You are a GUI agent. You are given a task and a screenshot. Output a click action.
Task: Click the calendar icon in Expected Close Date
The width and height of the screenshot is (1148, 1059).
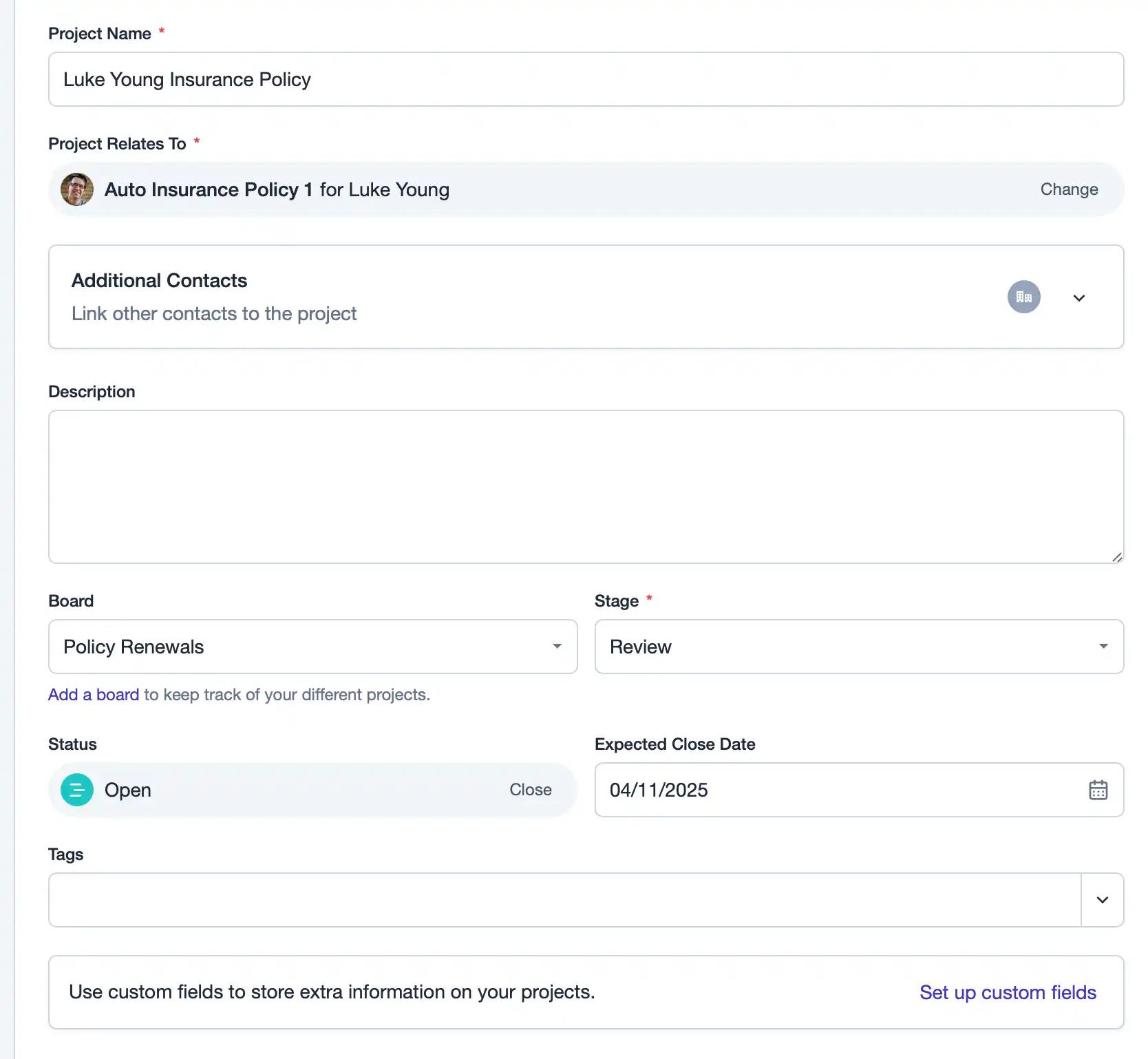coord(1098,790)
